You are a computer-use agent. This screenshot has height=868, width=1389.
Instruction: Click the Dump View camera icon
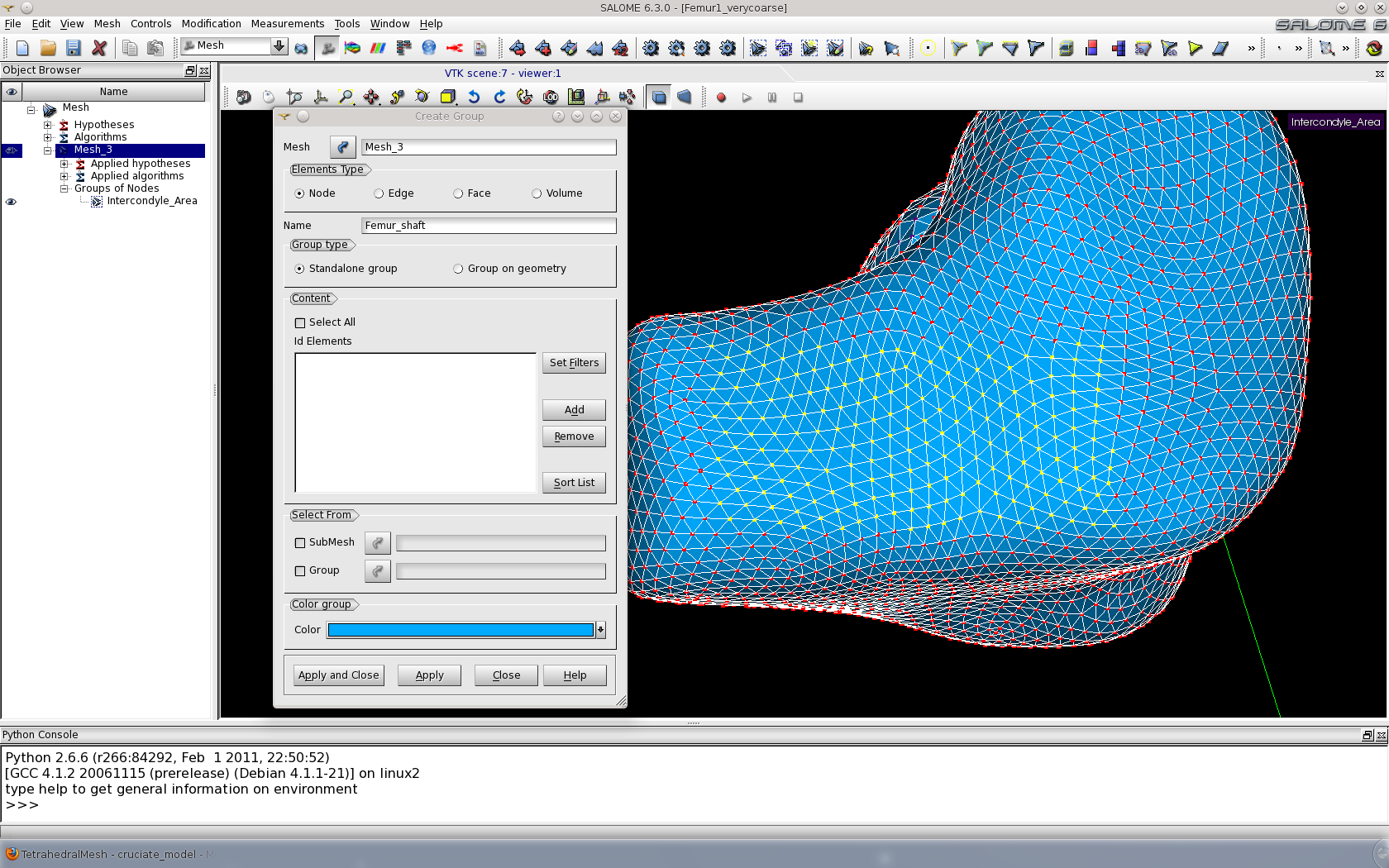[x=243, y=97]
